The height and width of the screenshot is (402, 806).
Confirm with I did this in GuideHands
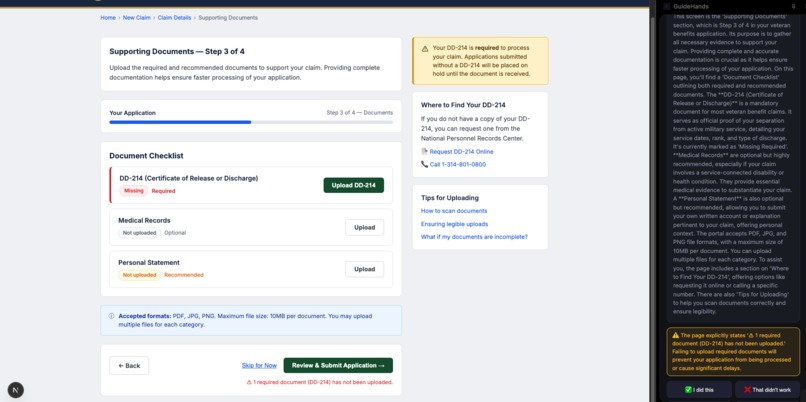[x=699, y=390]
